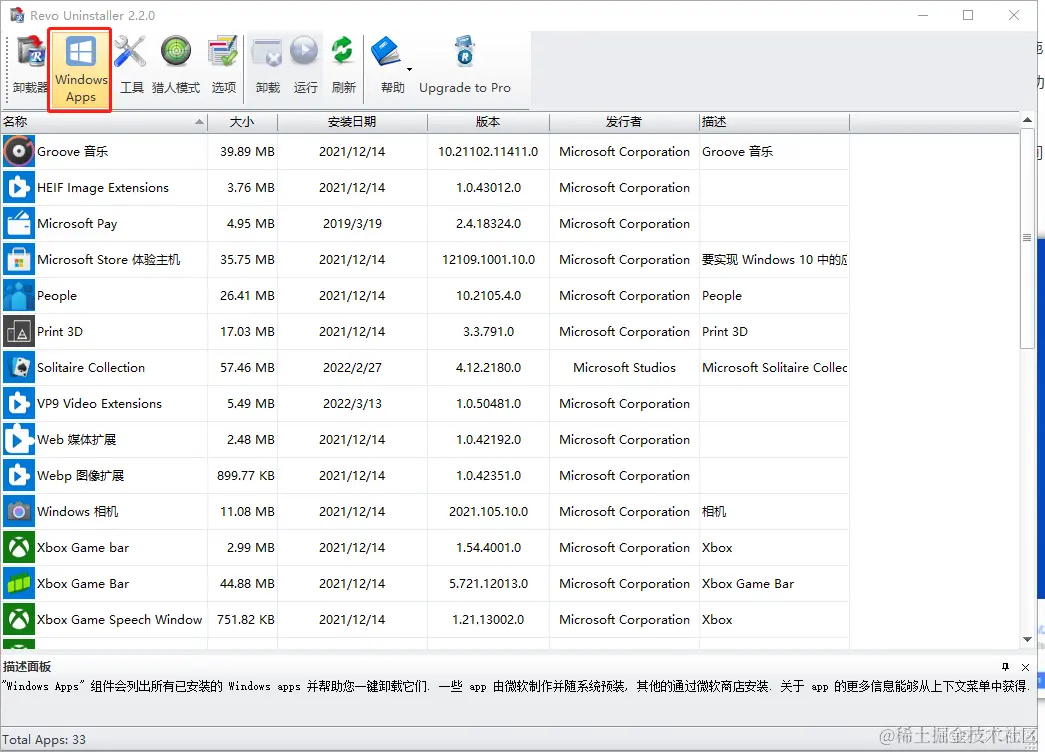The height and width of the screenshot is (752, 1045).
Task: Select the 'Xbox Game Speech Window' text
Action: 120,619
